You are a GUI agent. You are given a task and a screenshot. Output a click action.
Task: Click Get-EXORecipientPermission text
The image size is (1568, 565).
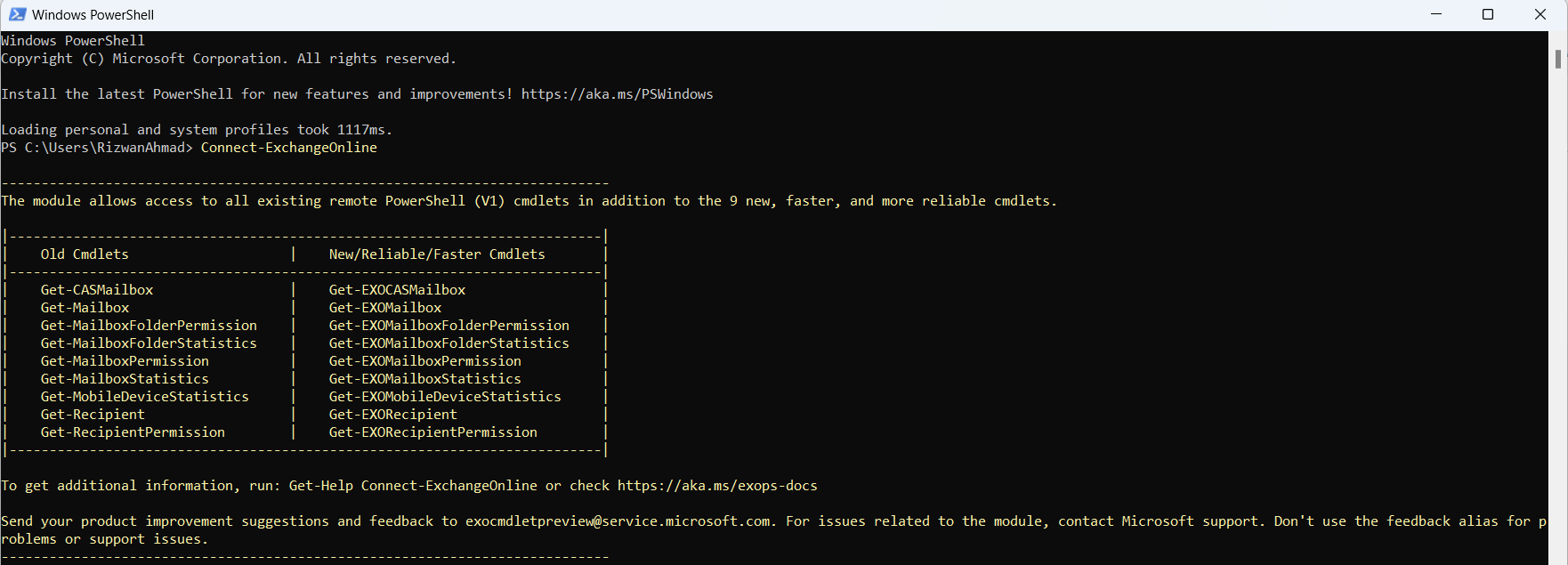(433, 432)
